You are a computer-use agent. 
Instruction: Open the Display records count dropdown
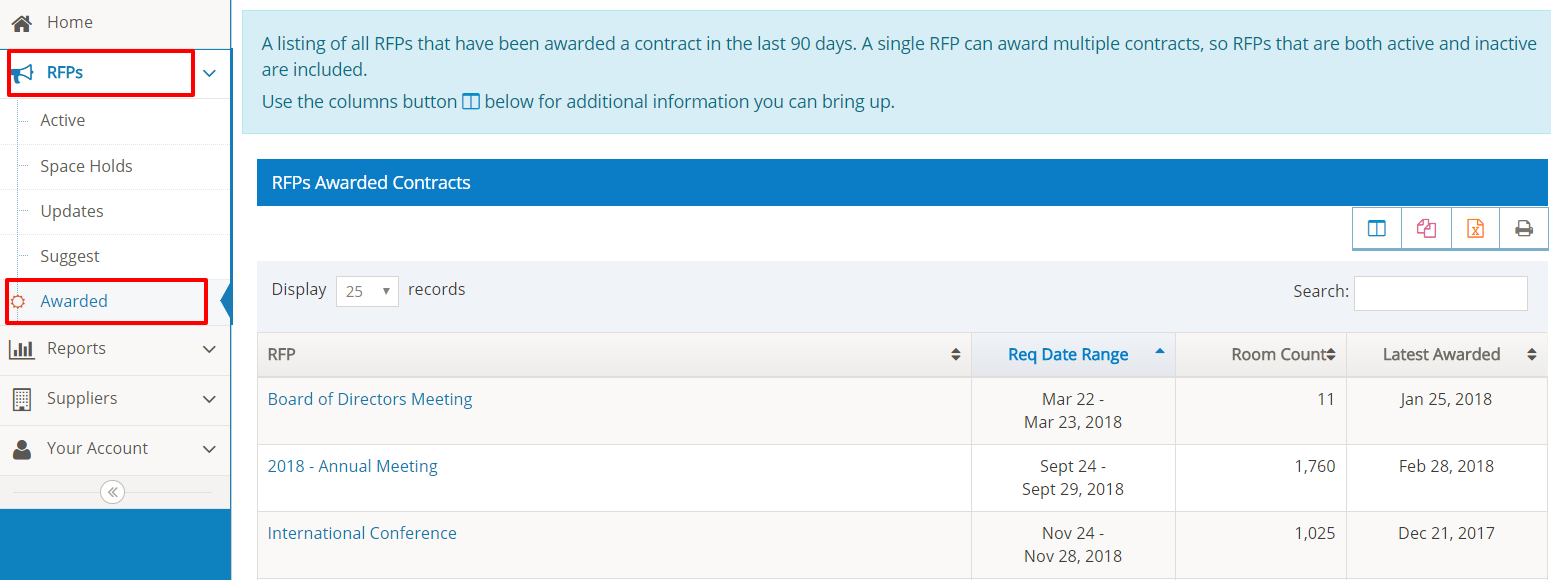coord(367,291)
